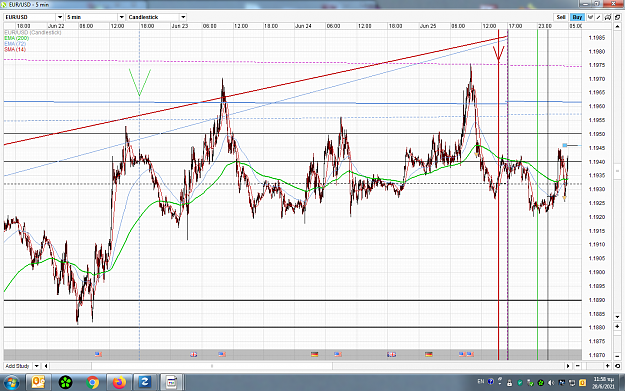Open the Windows Start button
The width and height of the screenshot is (625, 391).
(x=11, y=383)
